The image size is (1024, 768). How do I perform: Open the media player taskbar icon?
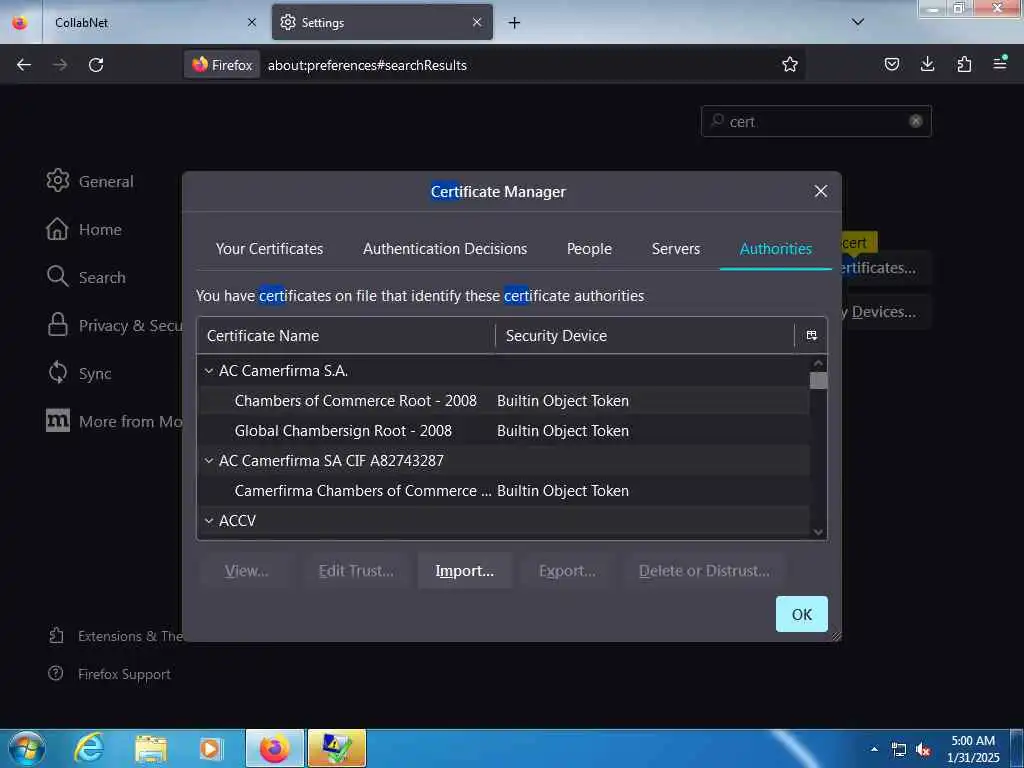click(210, 748)
